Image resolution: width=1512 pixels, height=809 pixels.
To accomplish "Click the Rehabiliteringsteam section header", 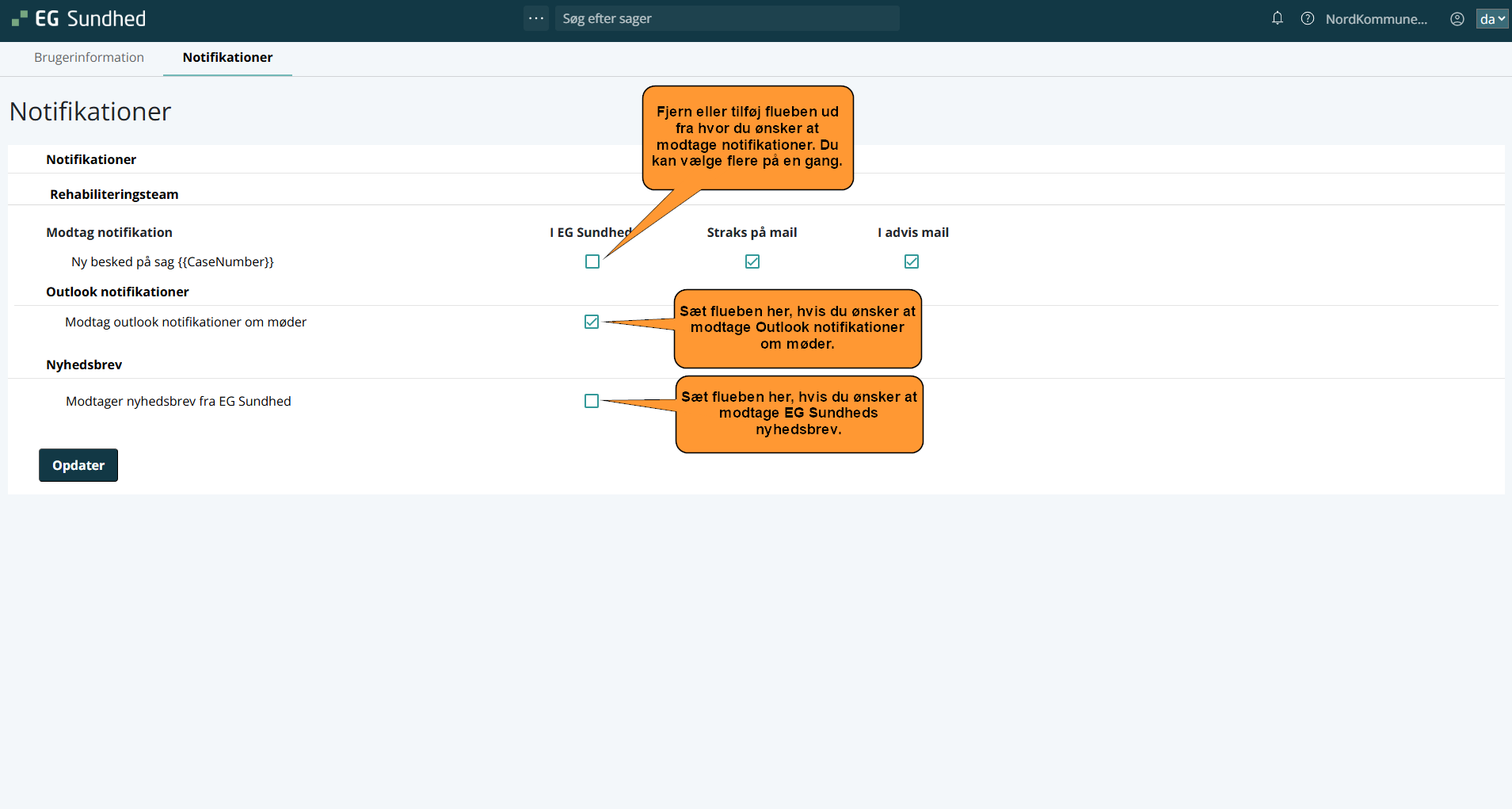I will pyautogui.click(x=114, y=194).
